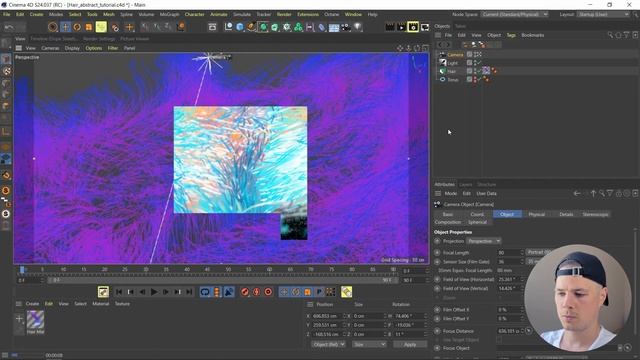This screenshot has width=640, height=360.
Task: Activate the Rotate tool in the top toolbar
Action: tap(77, 27)
